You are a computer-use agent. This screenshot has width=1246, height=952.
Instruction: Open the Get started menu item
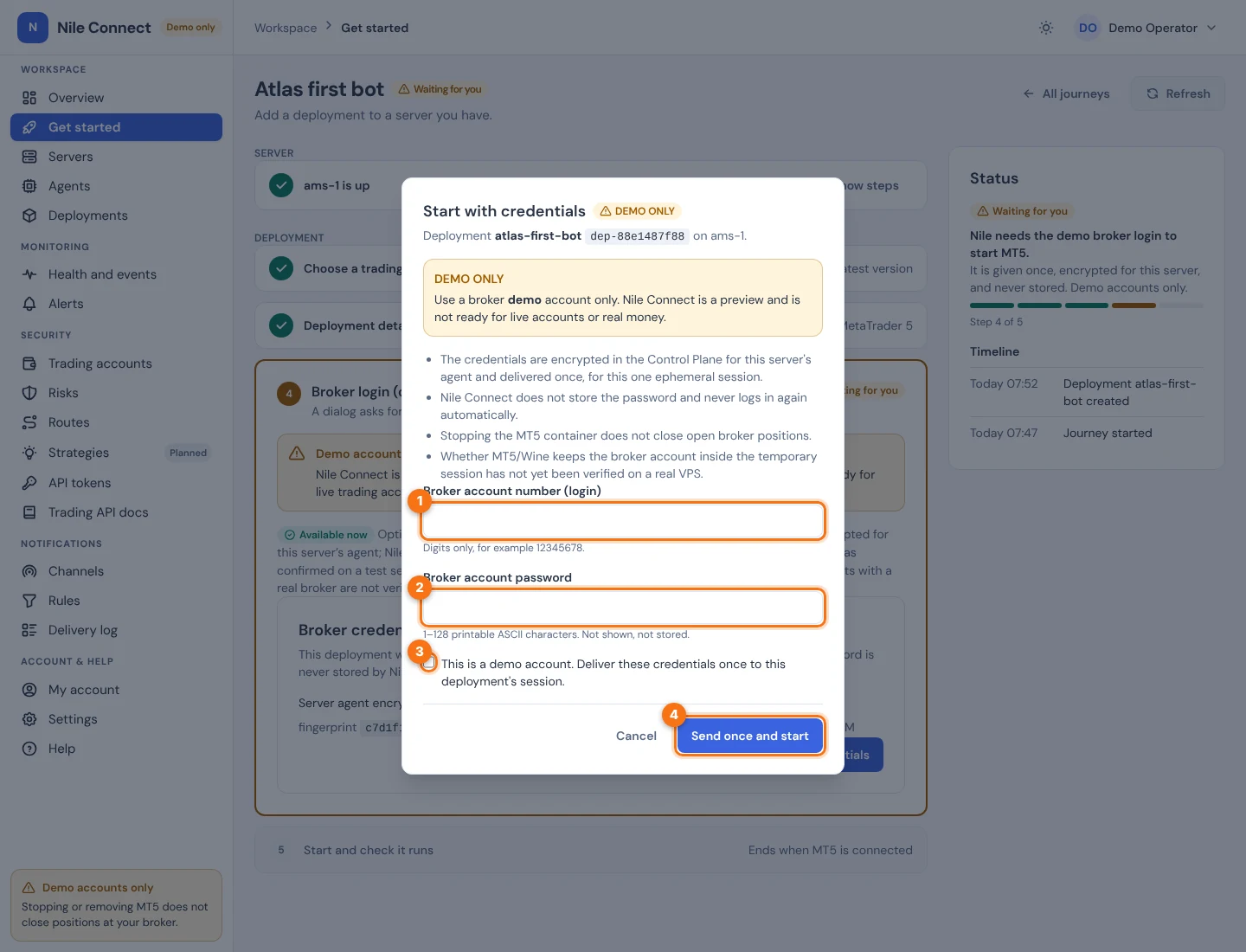pyautogui.click(x=116, y=127)
